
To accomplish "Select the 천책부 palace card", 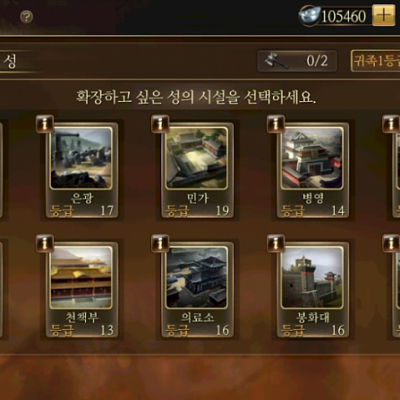I will [x=82, y=290].
